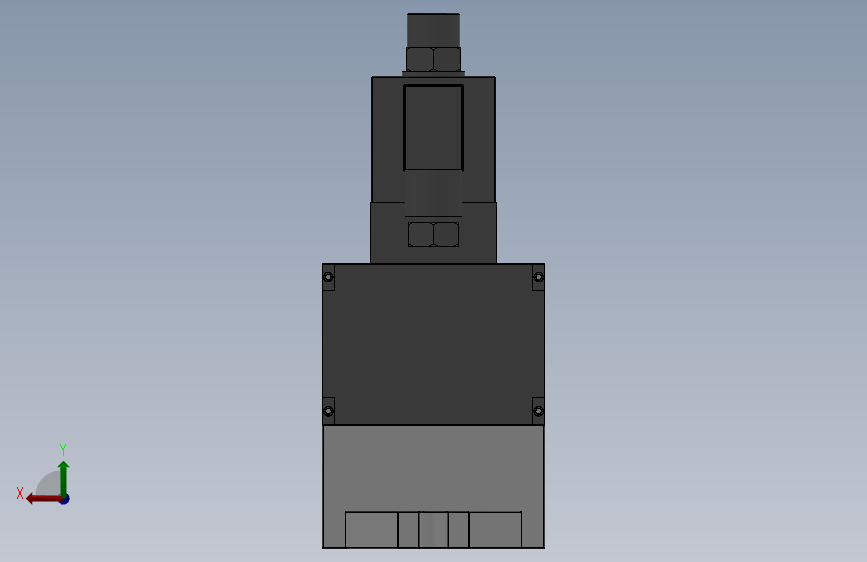Click the green Y axis arrow of the triad
Screen dimensions: 867x562
[x=64, y=478]
